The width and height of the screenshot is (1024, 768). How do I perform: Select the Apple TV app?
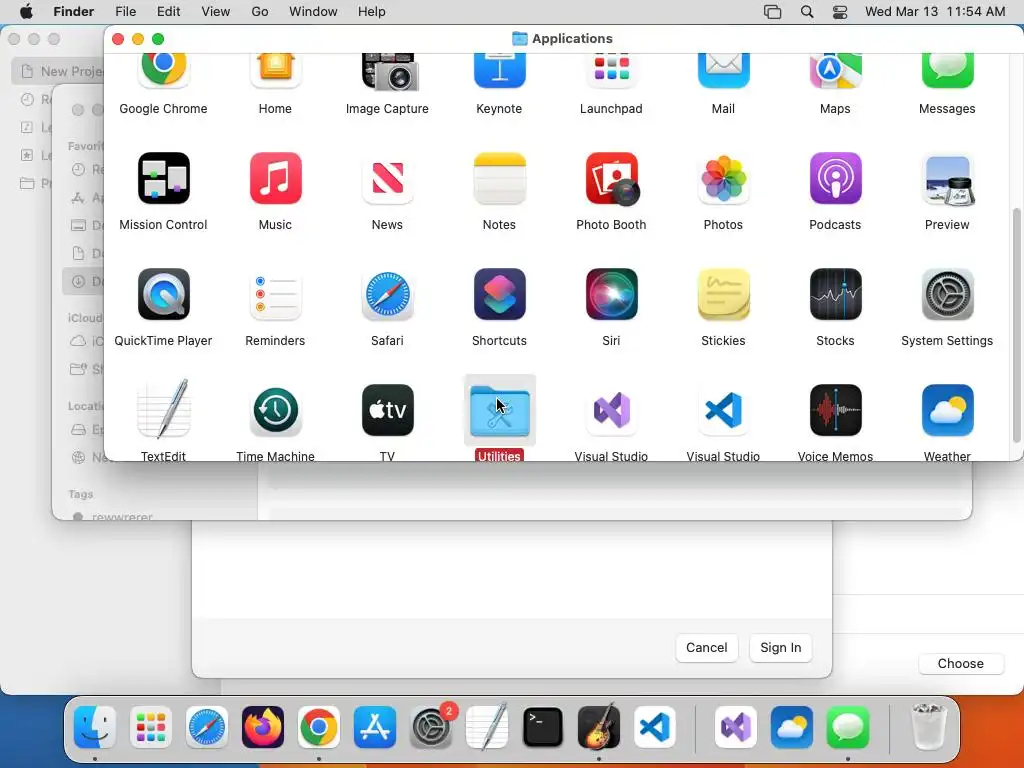tap(387, 410)
